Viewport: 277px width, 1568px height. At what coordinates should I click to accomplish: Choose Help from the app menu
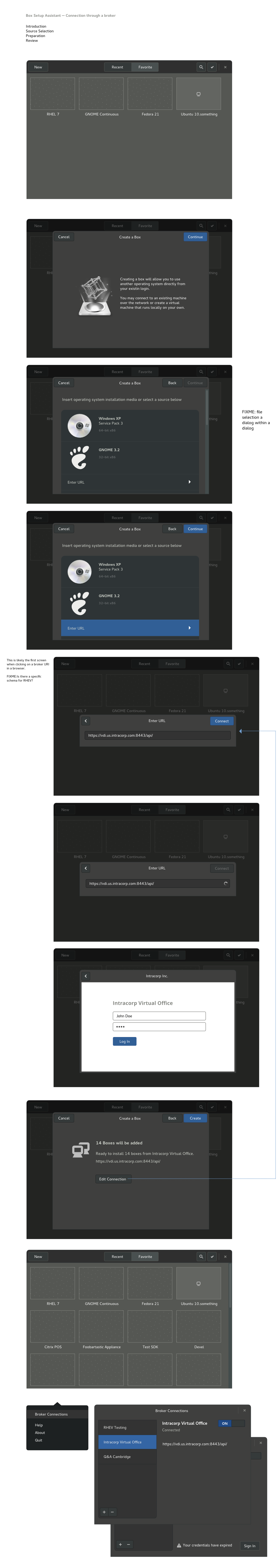[x=39, y=1425]
